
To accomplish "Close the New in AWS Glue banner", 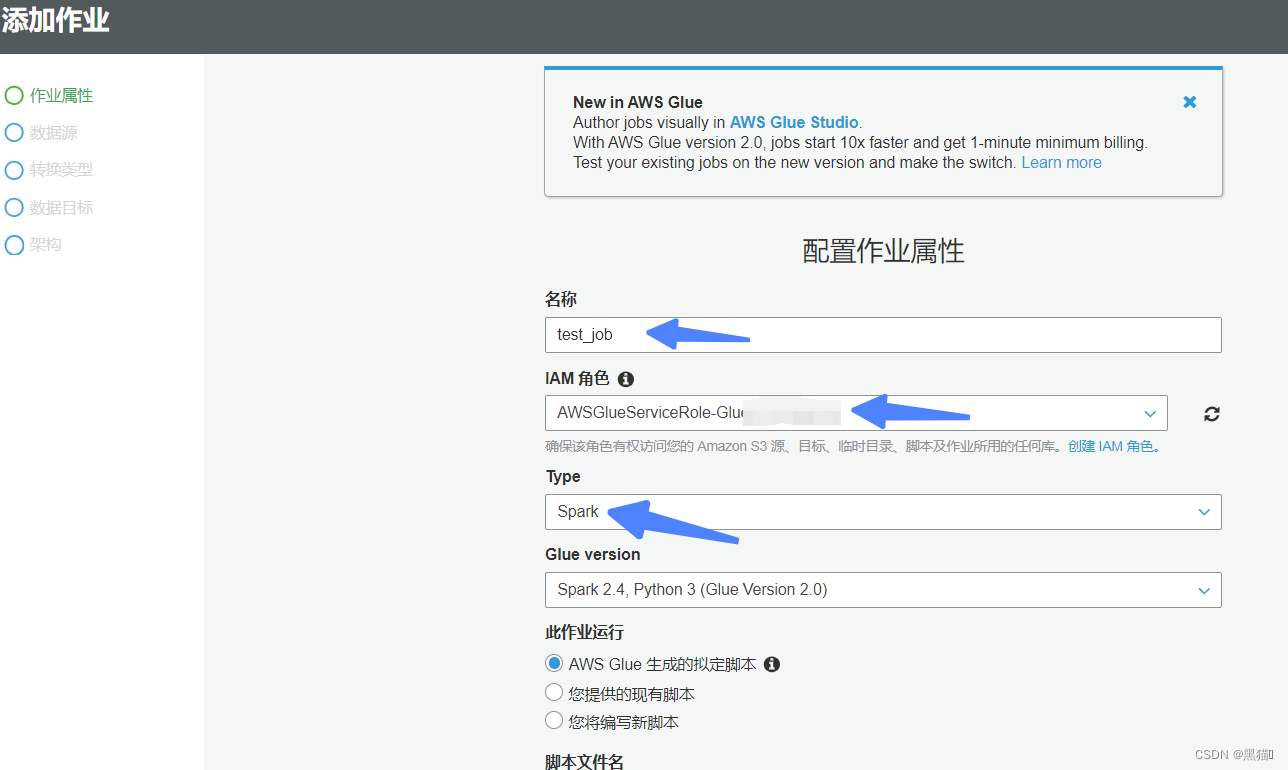I will [x=1190, y=102].
